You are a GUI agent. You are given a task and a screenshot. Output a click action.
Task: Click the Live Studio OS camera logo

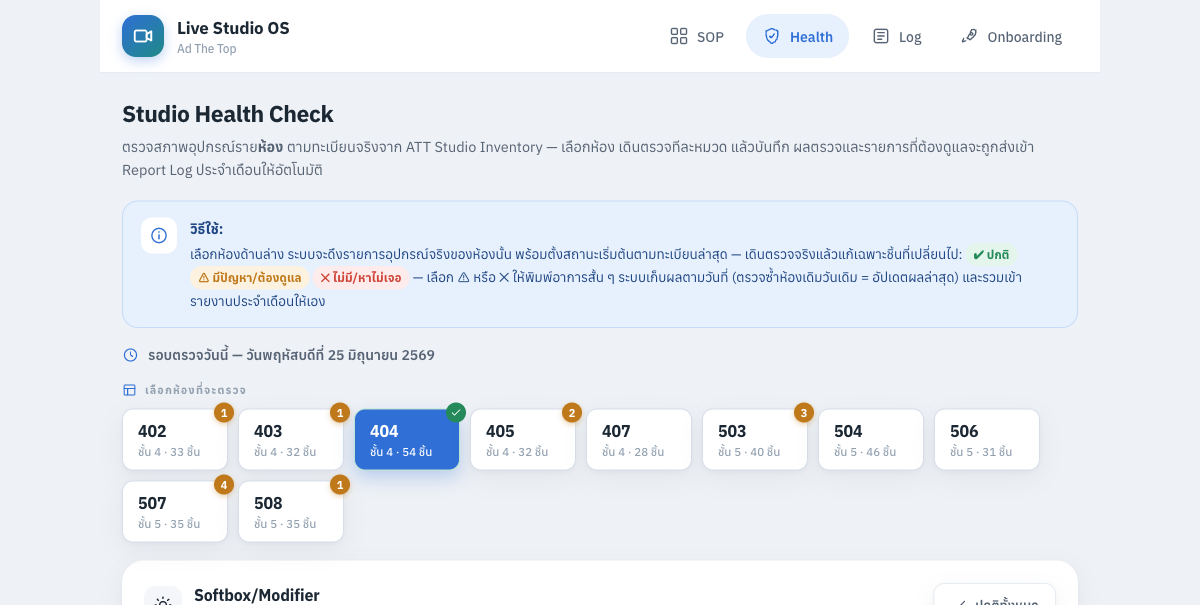[x=143, y=36]
